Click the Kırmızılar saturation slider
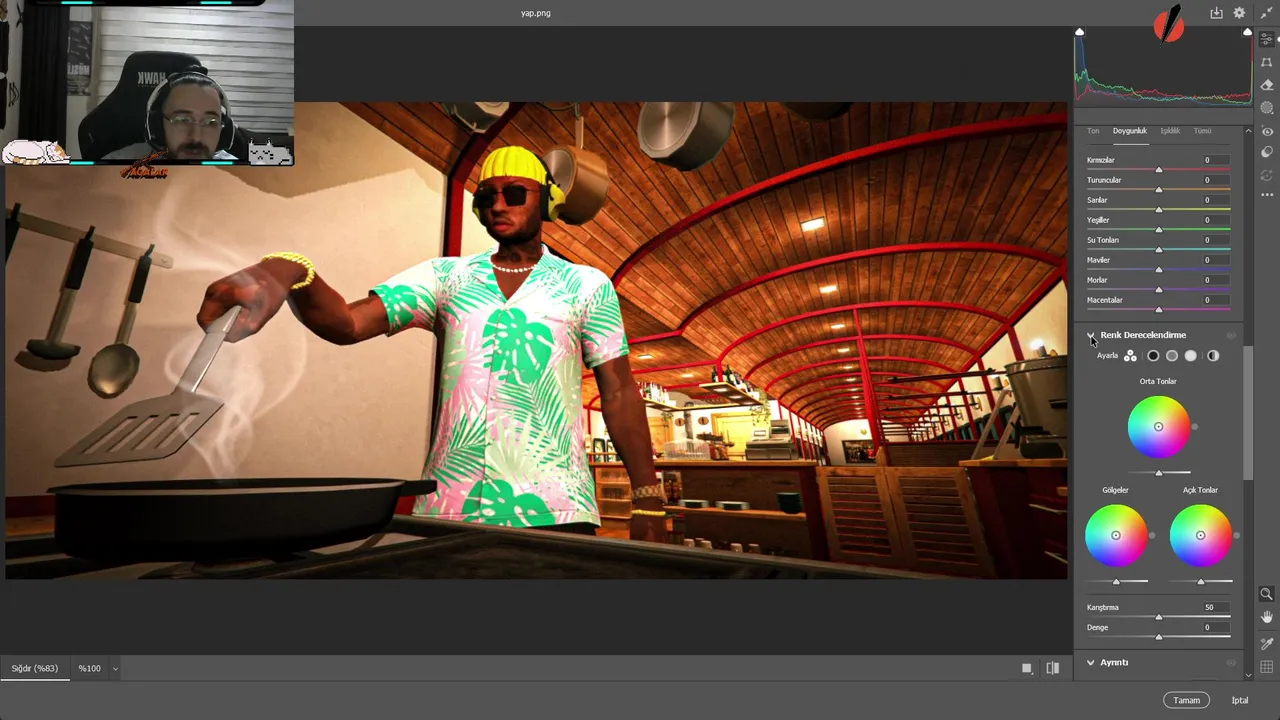Image resolution: width=1280 pixels, height=720 pixels. [x=1158, y=170]
